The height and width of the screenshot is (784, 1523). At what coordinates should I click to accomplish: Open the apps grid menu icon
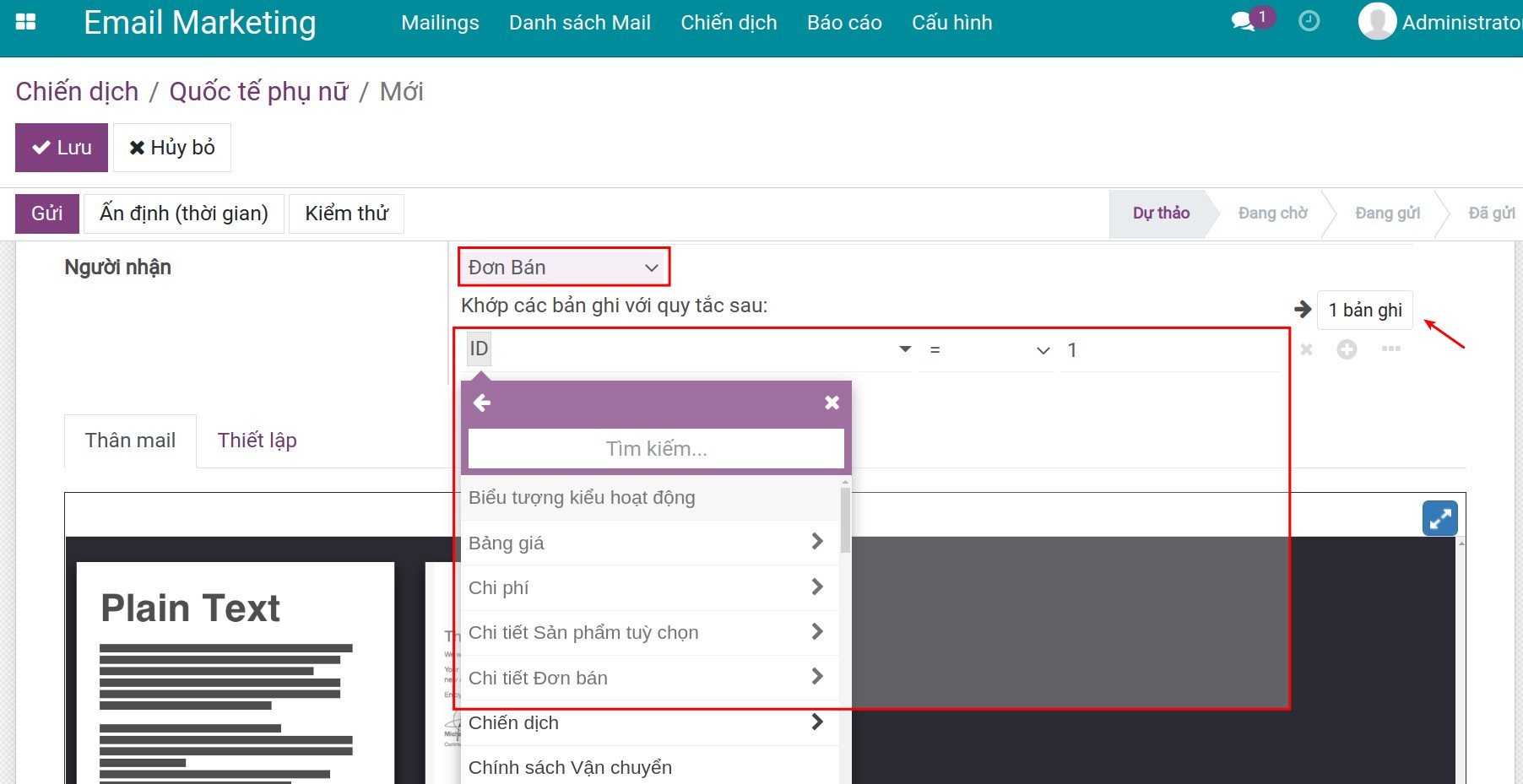26,22
